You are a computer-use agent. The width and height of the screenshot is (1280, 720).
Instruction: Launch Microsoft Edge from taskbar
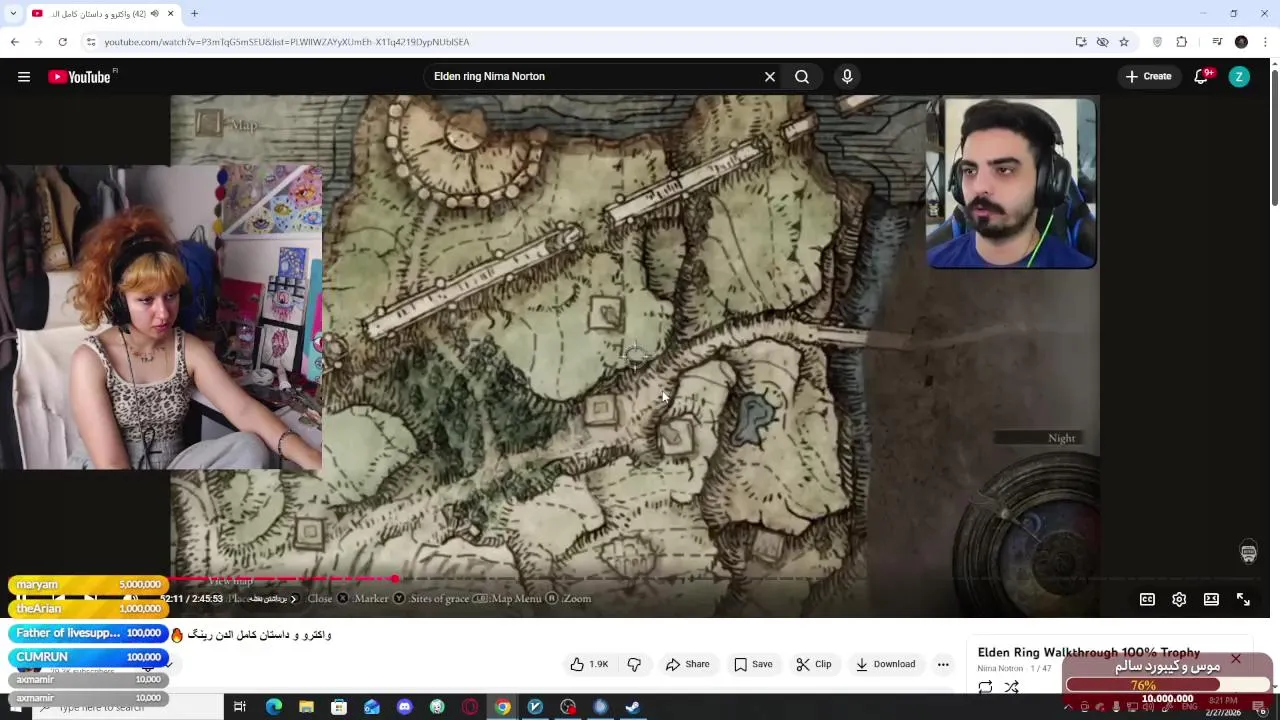click(x=274, y=707)
